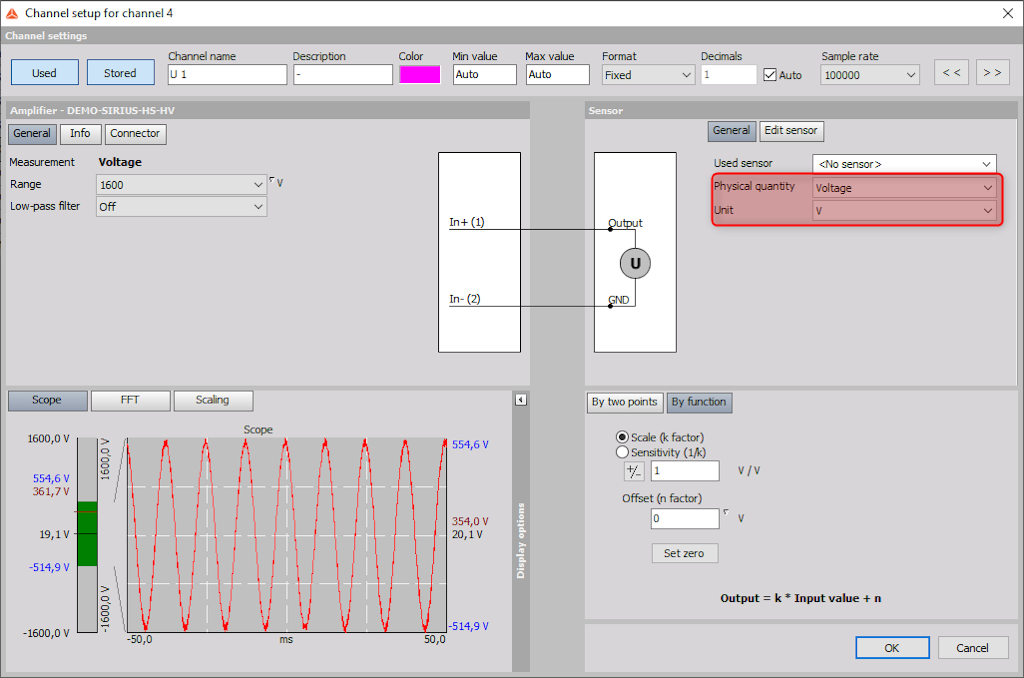Switch to amplifier General tab
Image resolution: width=1024 pixels, height=678 pixels.
32,133
